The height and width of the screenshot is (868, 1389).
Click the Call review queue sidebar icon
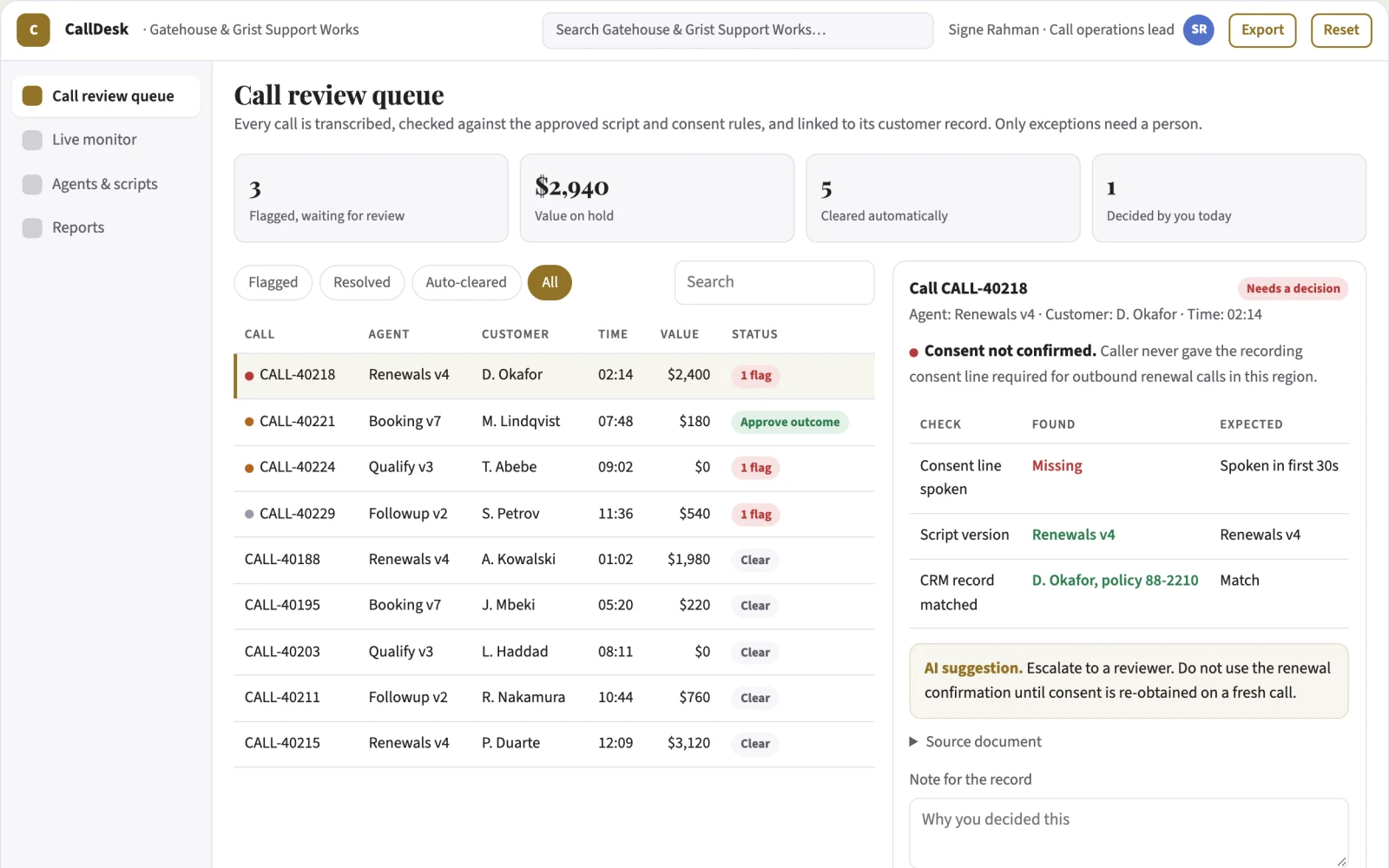click(32, 95)
